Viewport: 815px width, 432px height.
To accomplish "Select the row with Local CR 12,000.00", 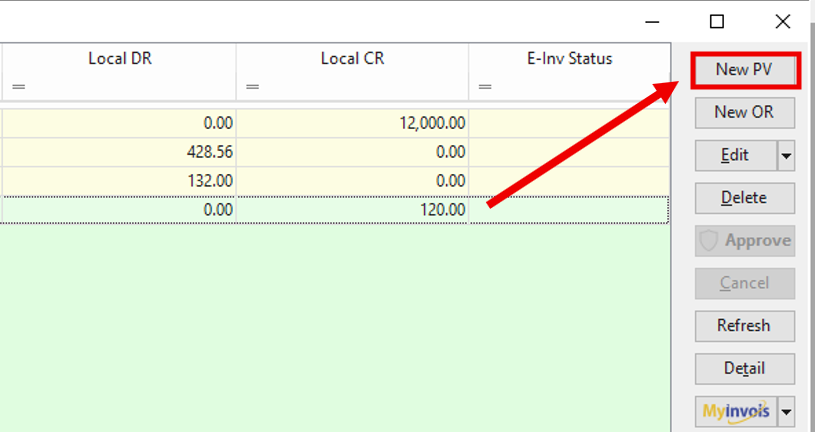I will [352, 123].
